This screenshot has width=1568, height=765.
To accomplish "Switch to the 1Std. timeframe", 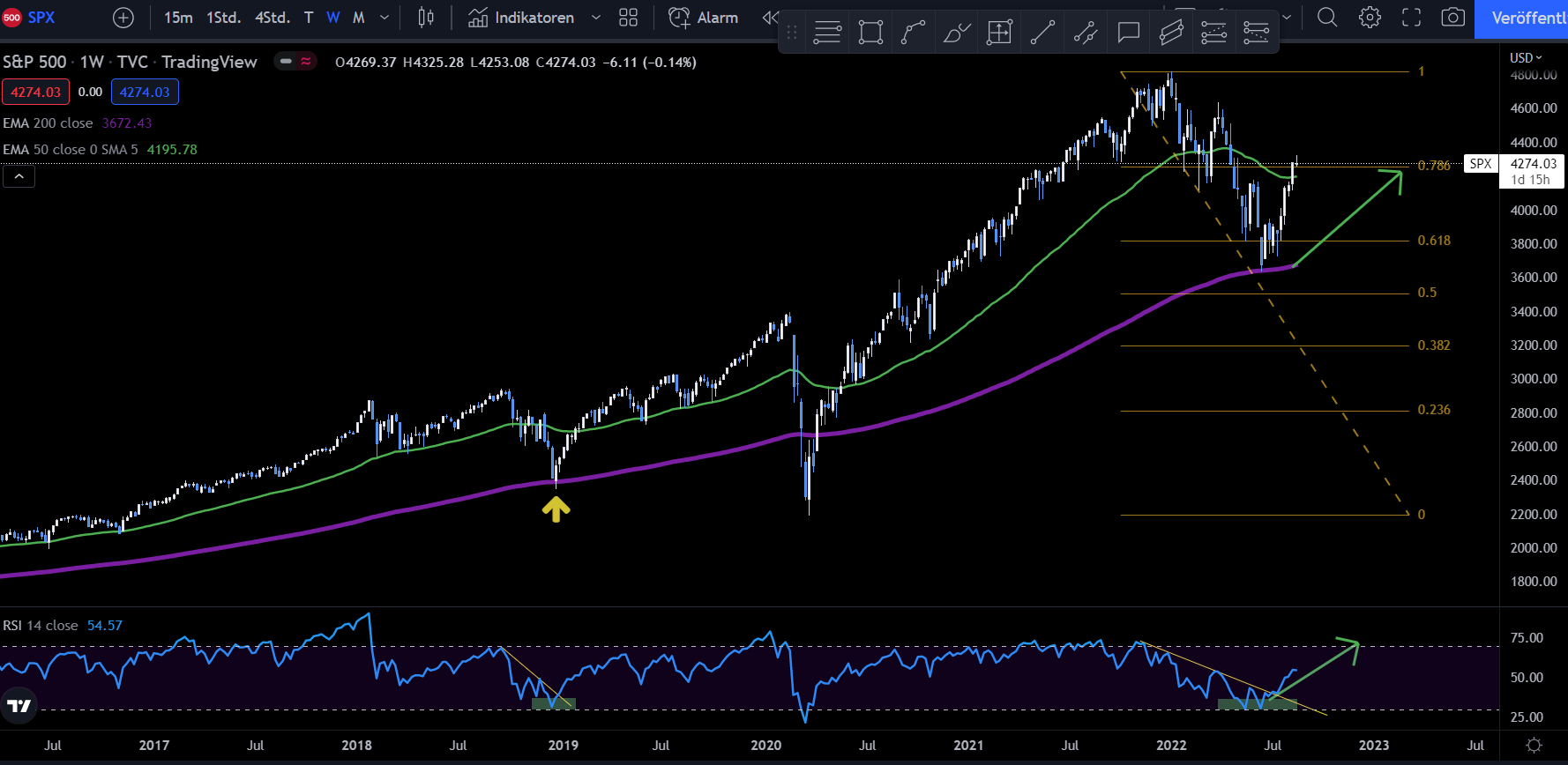I will (x=224, y=18).
